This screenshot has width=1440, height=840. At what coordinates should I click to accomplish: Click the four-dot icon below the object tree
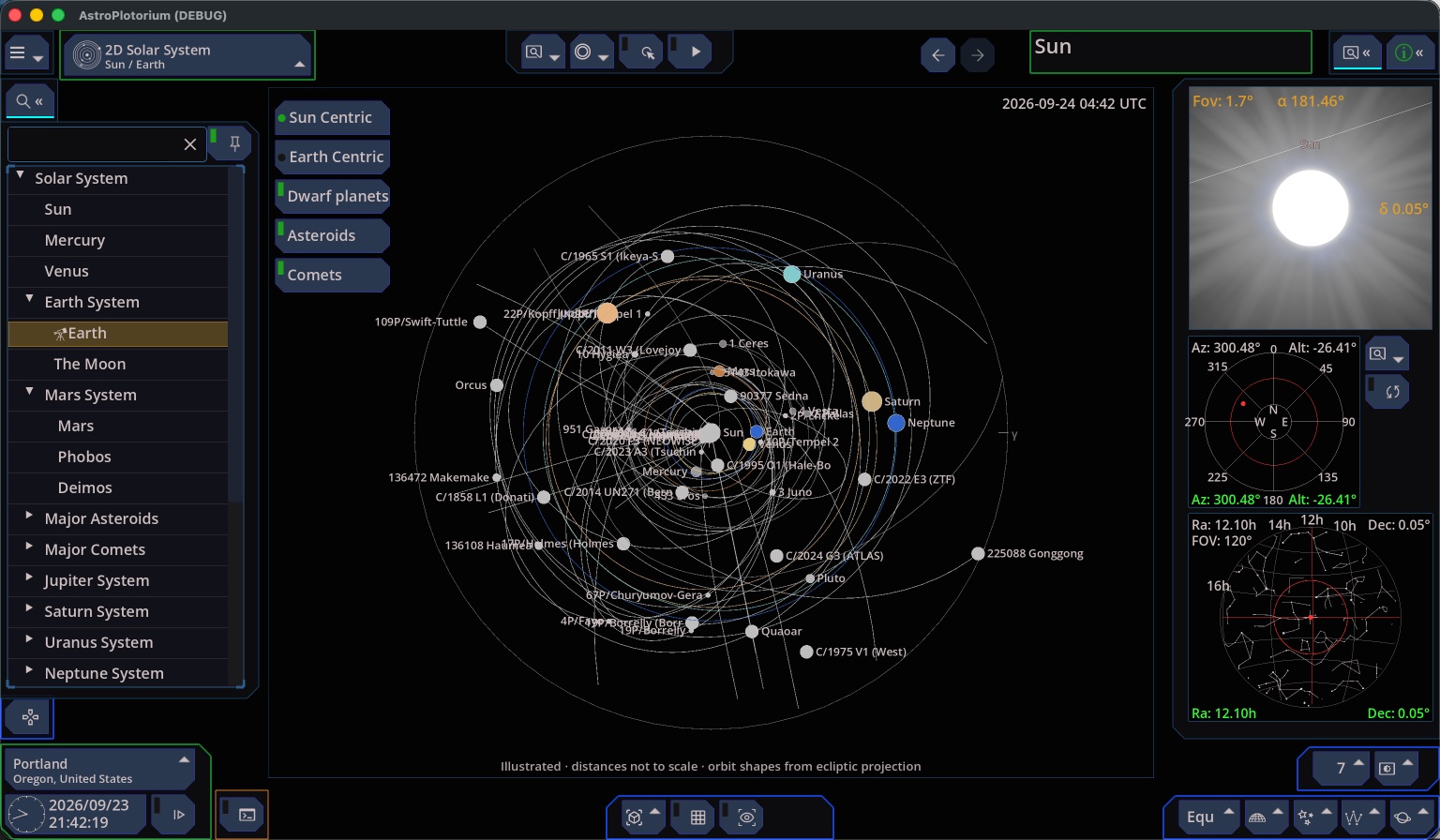point(29,718)
